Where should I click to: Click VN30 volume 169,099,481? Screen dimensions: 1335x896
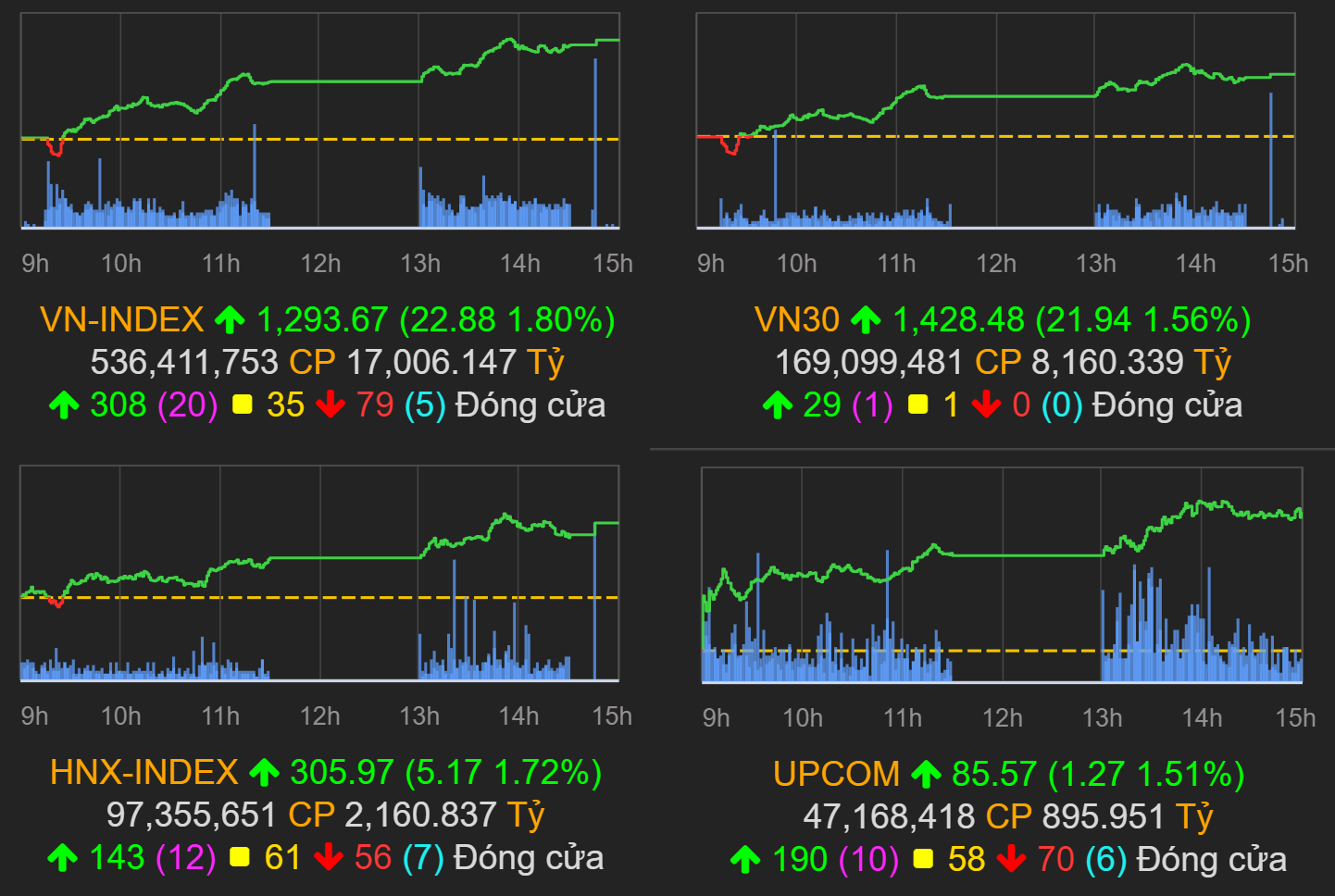pyautogui.click(x=869, y=363)
